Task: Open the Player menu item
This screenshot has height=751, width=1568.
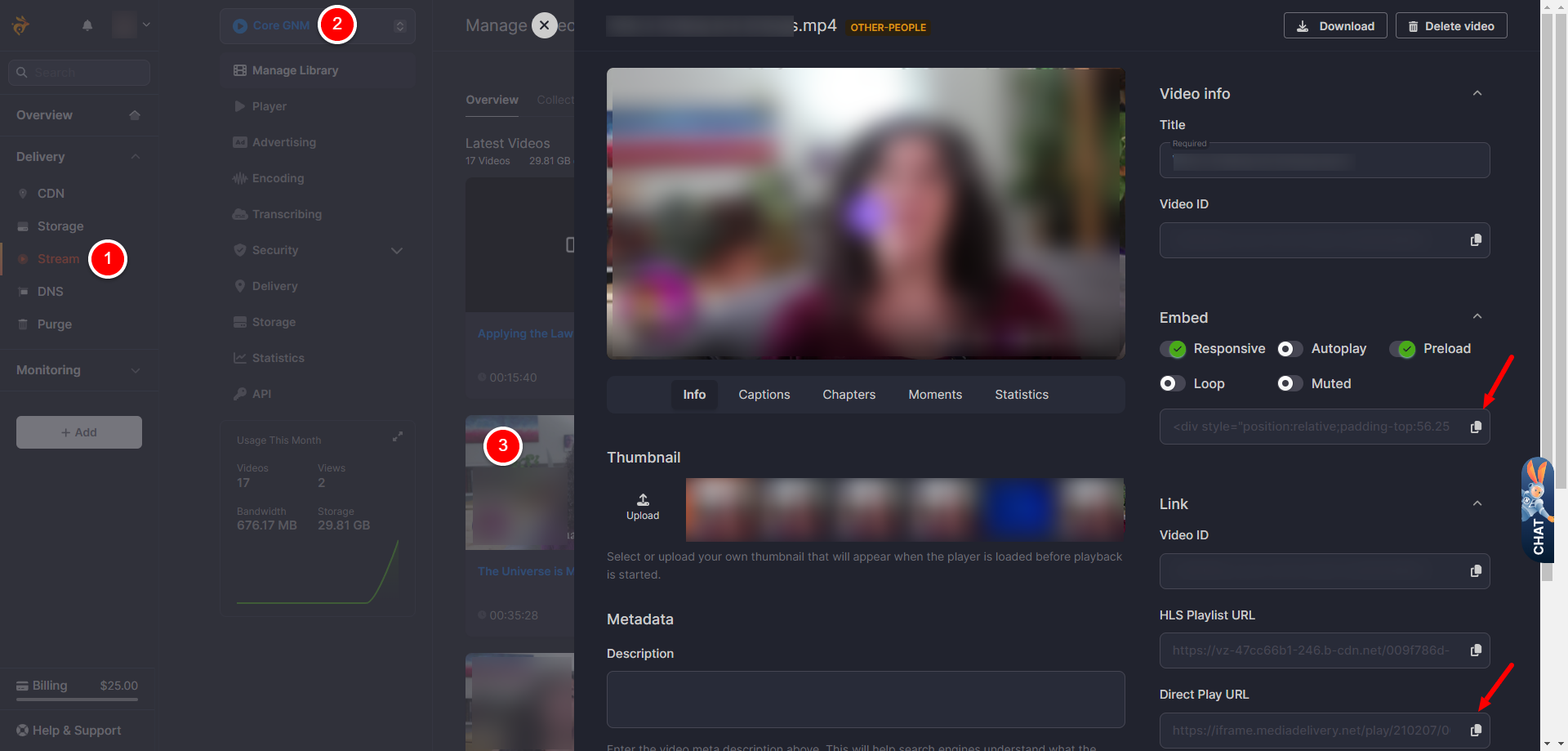Action: (x=269, y=106)
